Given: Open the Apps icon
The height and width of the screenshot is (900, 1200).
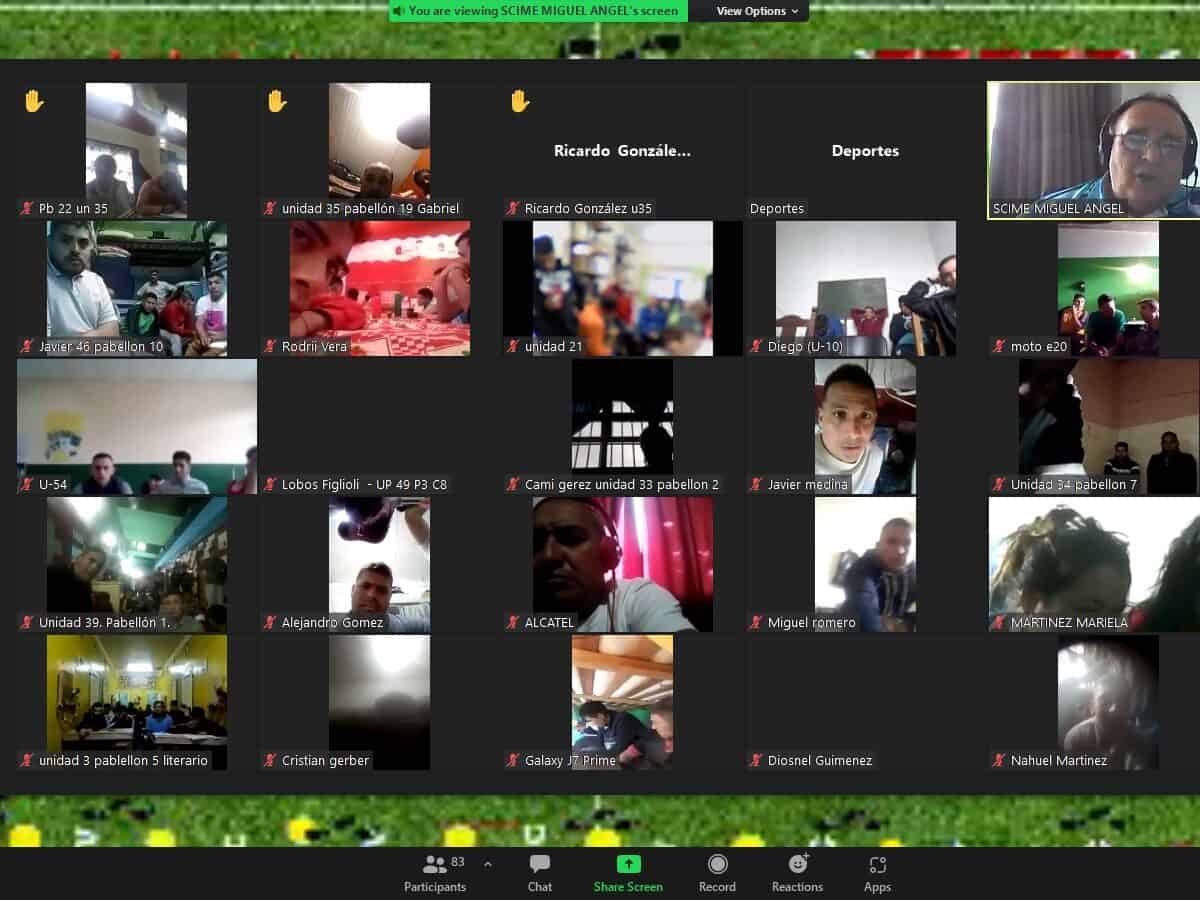Looking at the screenshot, I should coord(877,865).
